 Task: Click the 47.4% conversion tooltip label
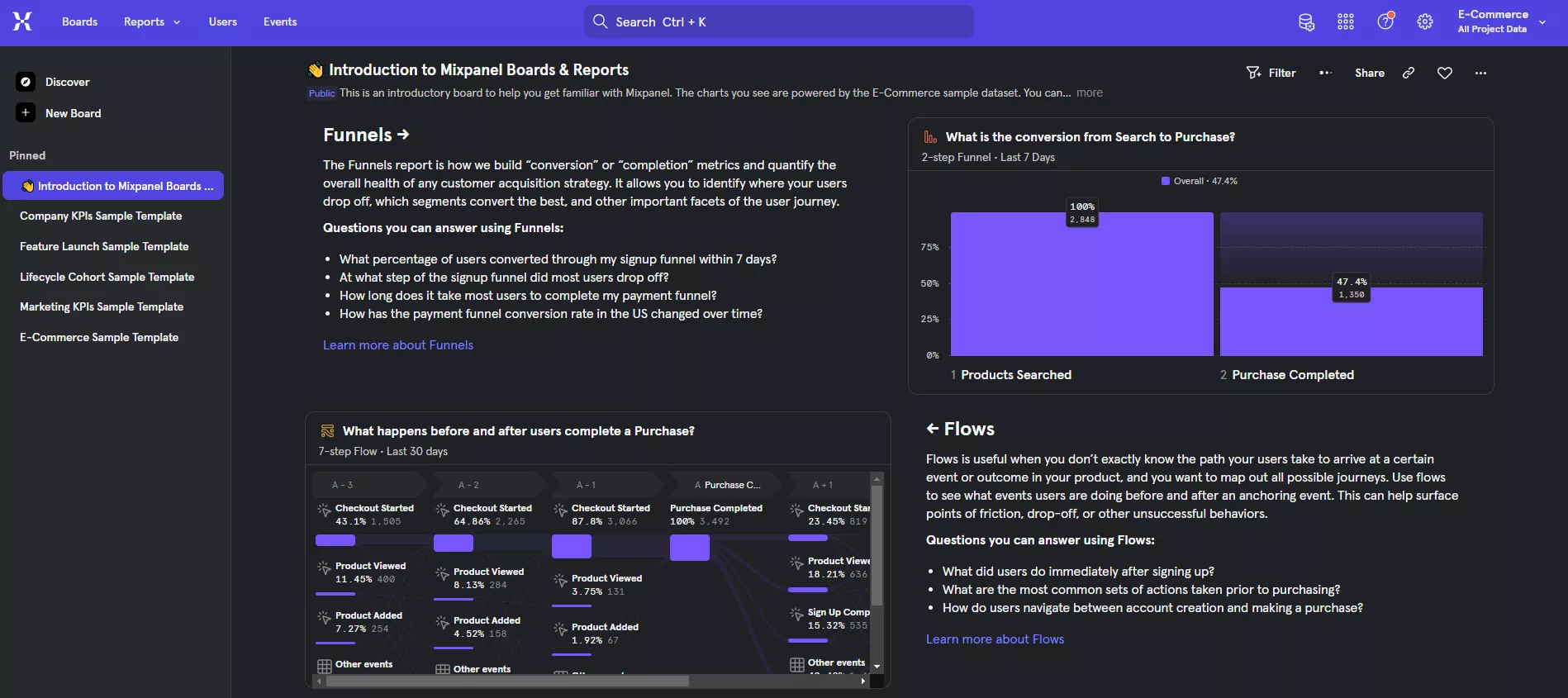[1352, 287]
